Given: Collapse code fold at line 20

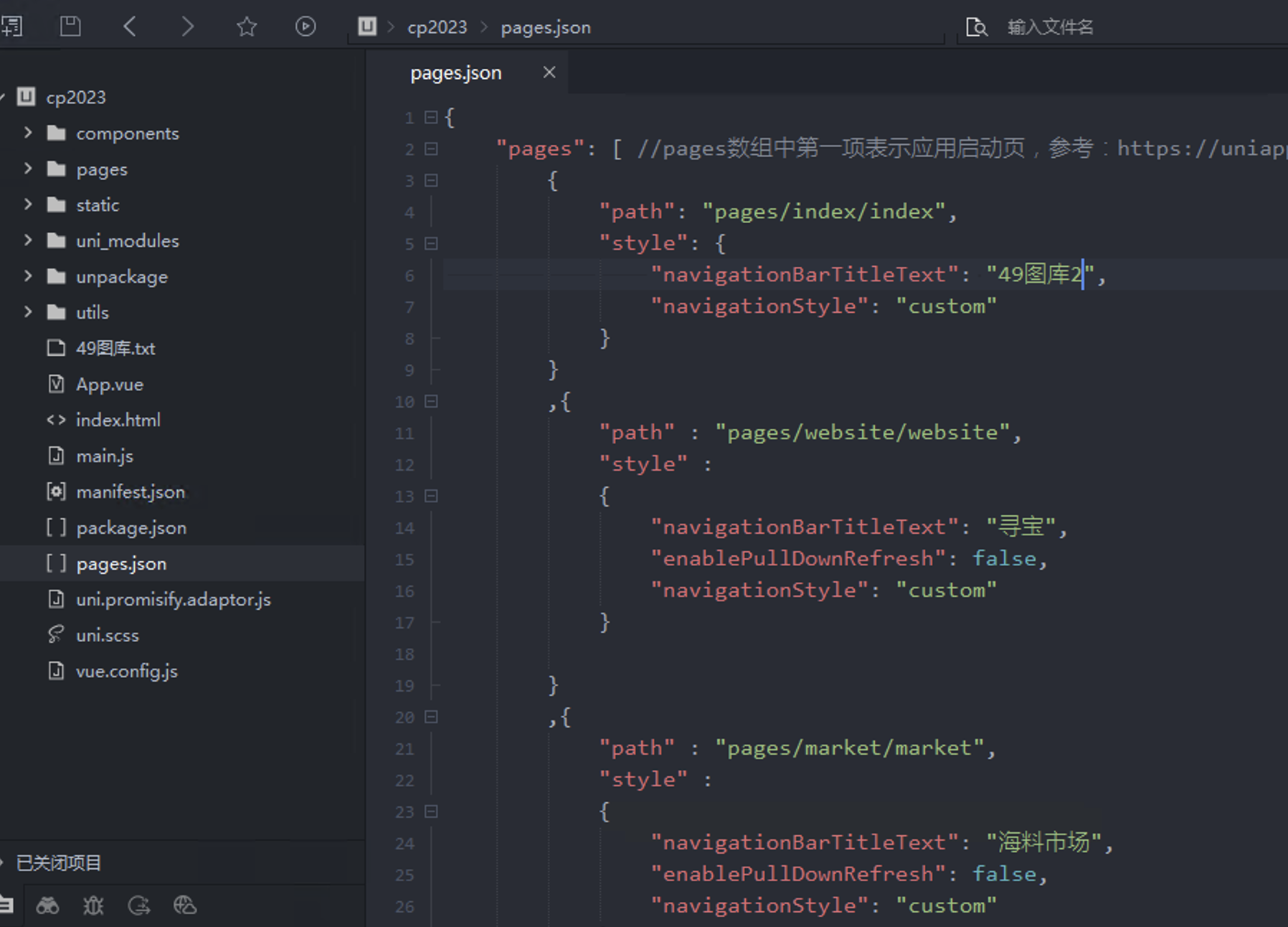Looking at the screenshot, I should point(431,717).
